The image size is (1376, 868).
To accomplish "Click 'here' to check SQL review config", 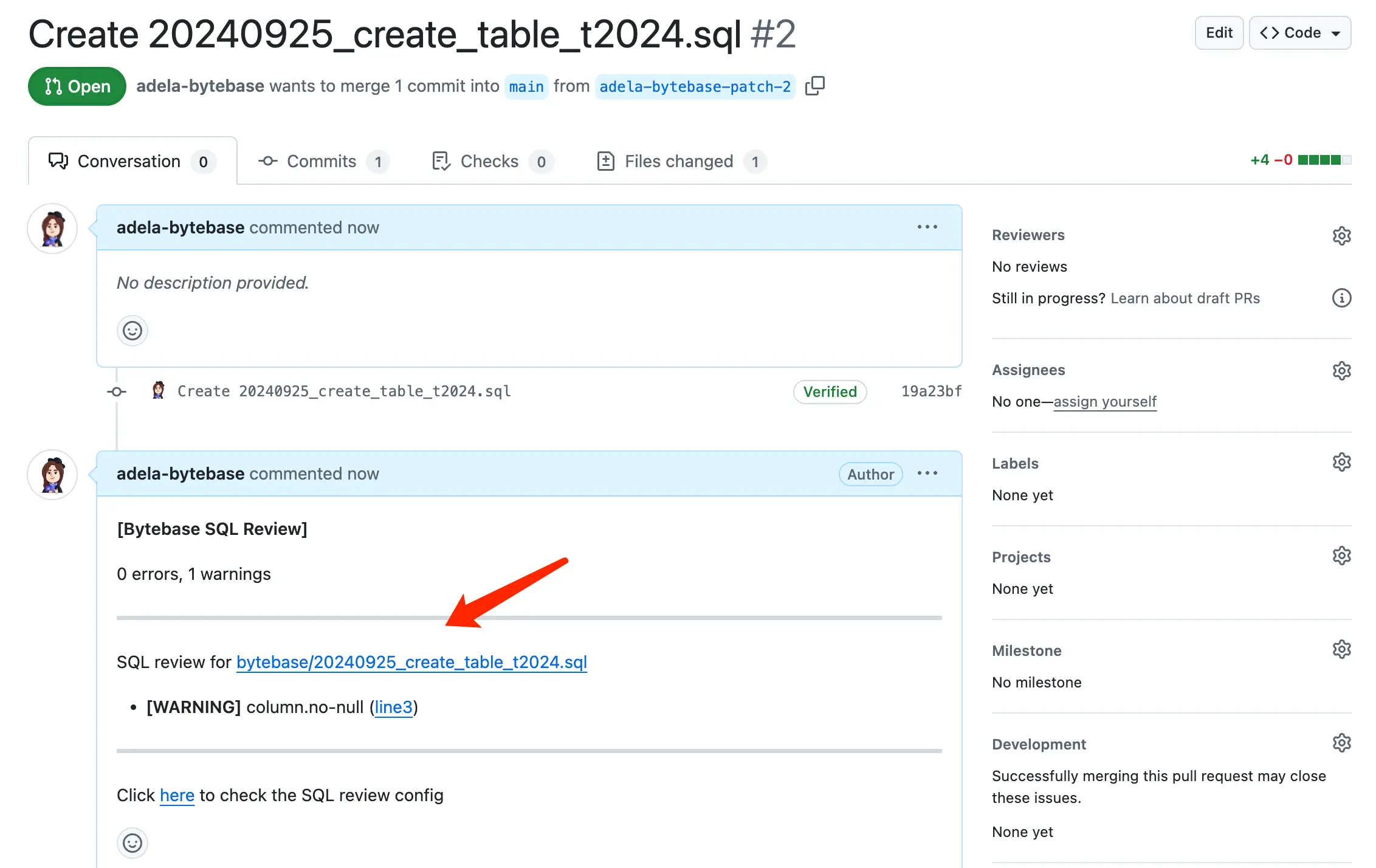I will click(x=177, y=795).
